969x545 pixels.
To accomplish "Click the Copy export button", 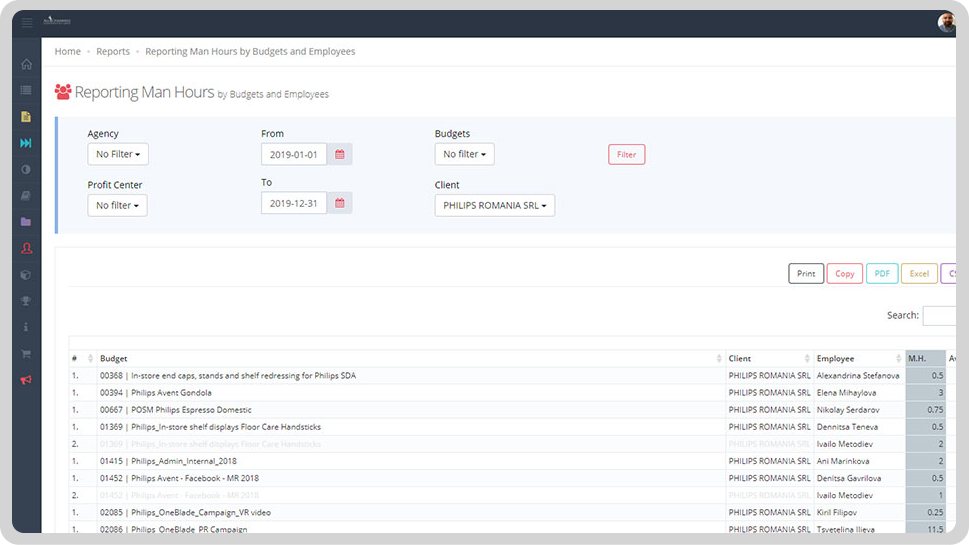I will tap(845, 274).
